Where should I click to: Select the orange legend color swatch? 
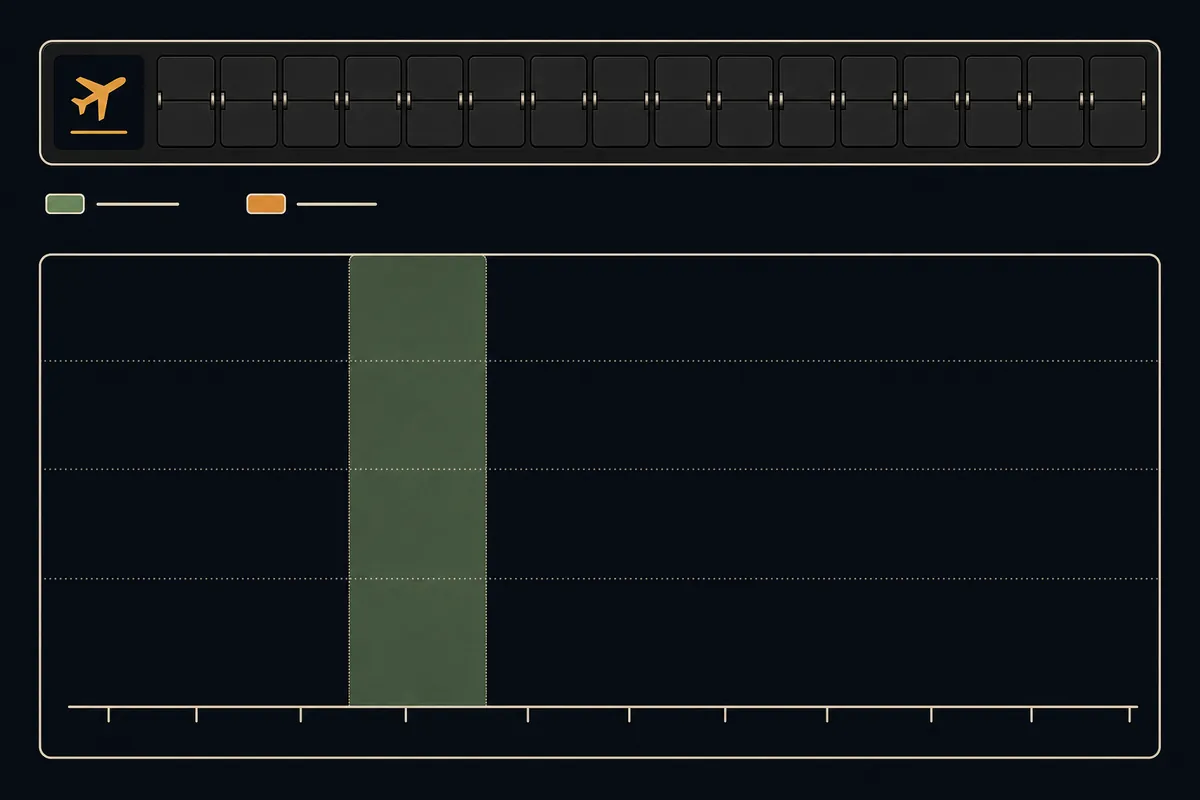[266, 204]
